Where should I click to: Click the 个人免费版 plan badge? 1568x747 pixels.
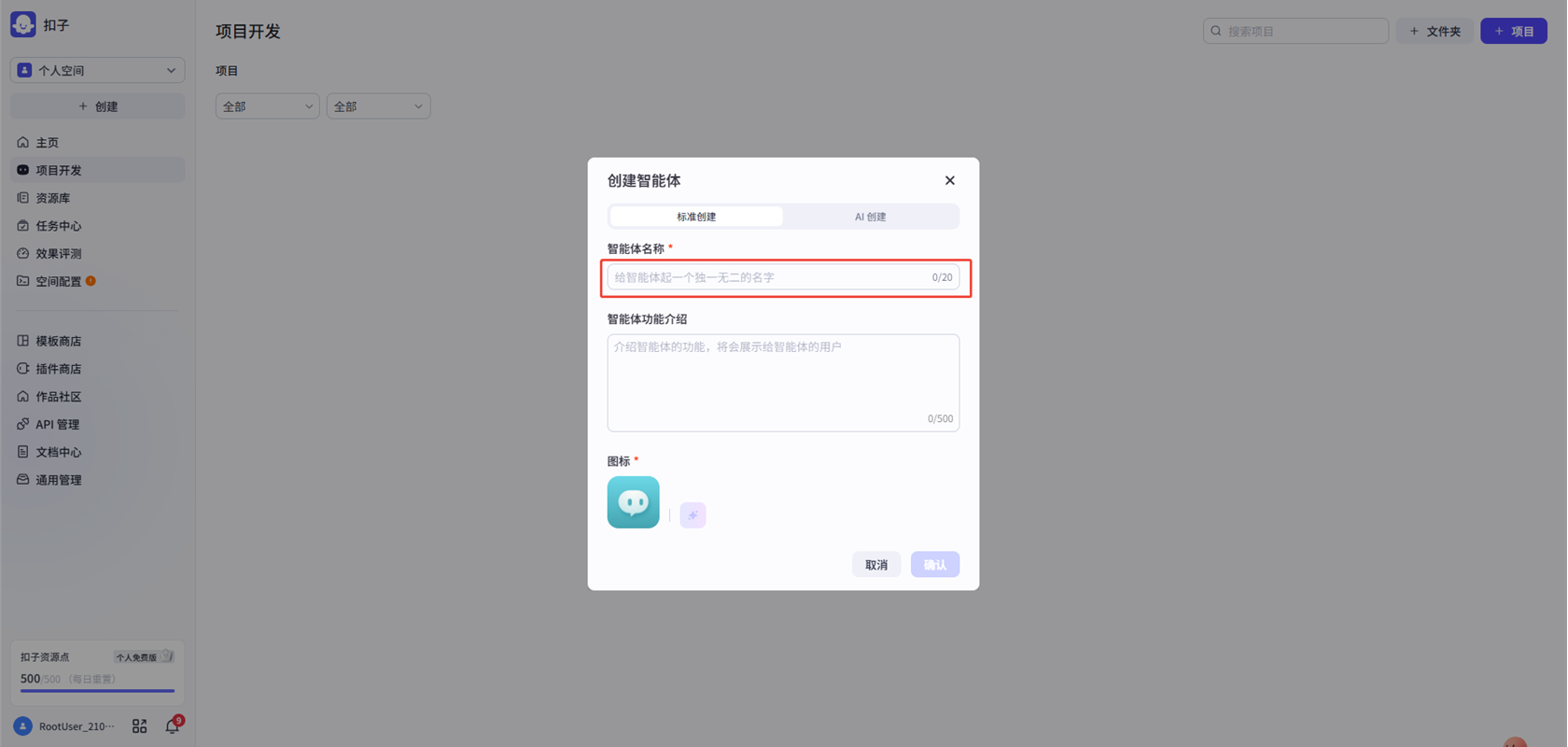pyautogui.click(x=144, y=657)
